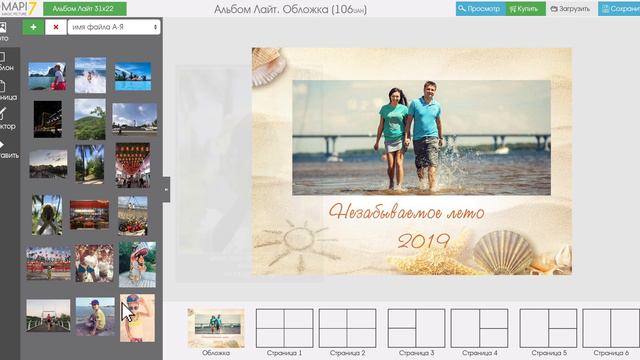Select the Незабываемое лето title text
Image resolution: width=640 pixels, height=360 pixels.
[407, 212]
